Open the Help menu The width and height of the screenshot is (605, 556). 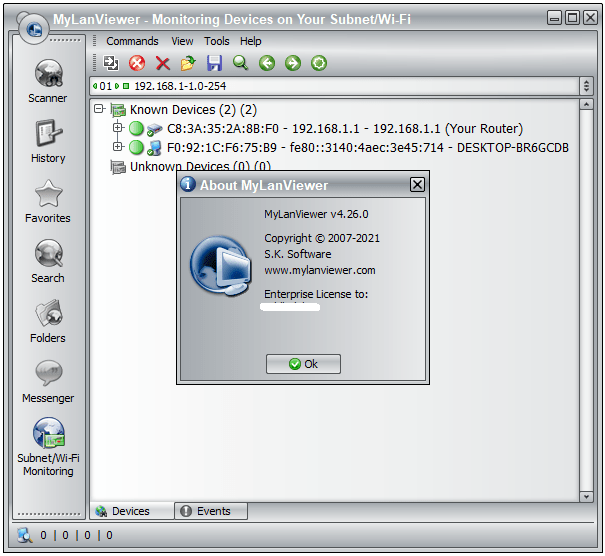point(250,41)
